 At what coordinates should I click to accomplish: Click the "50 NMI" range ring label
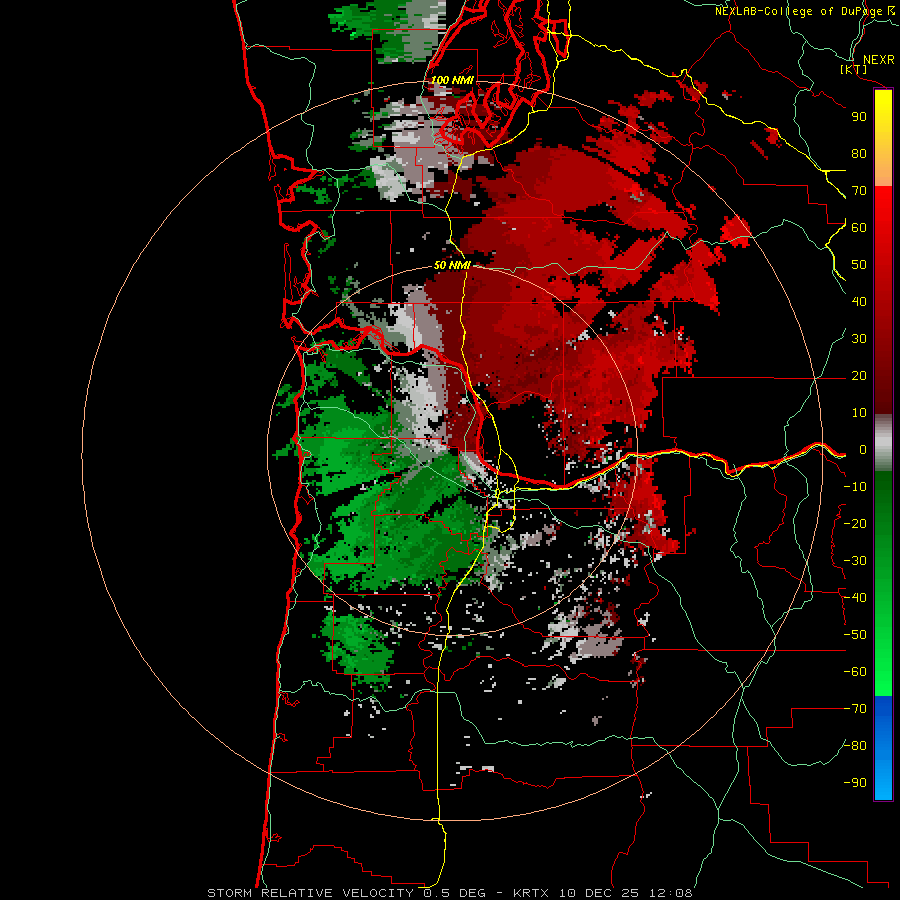click(452, 265)
